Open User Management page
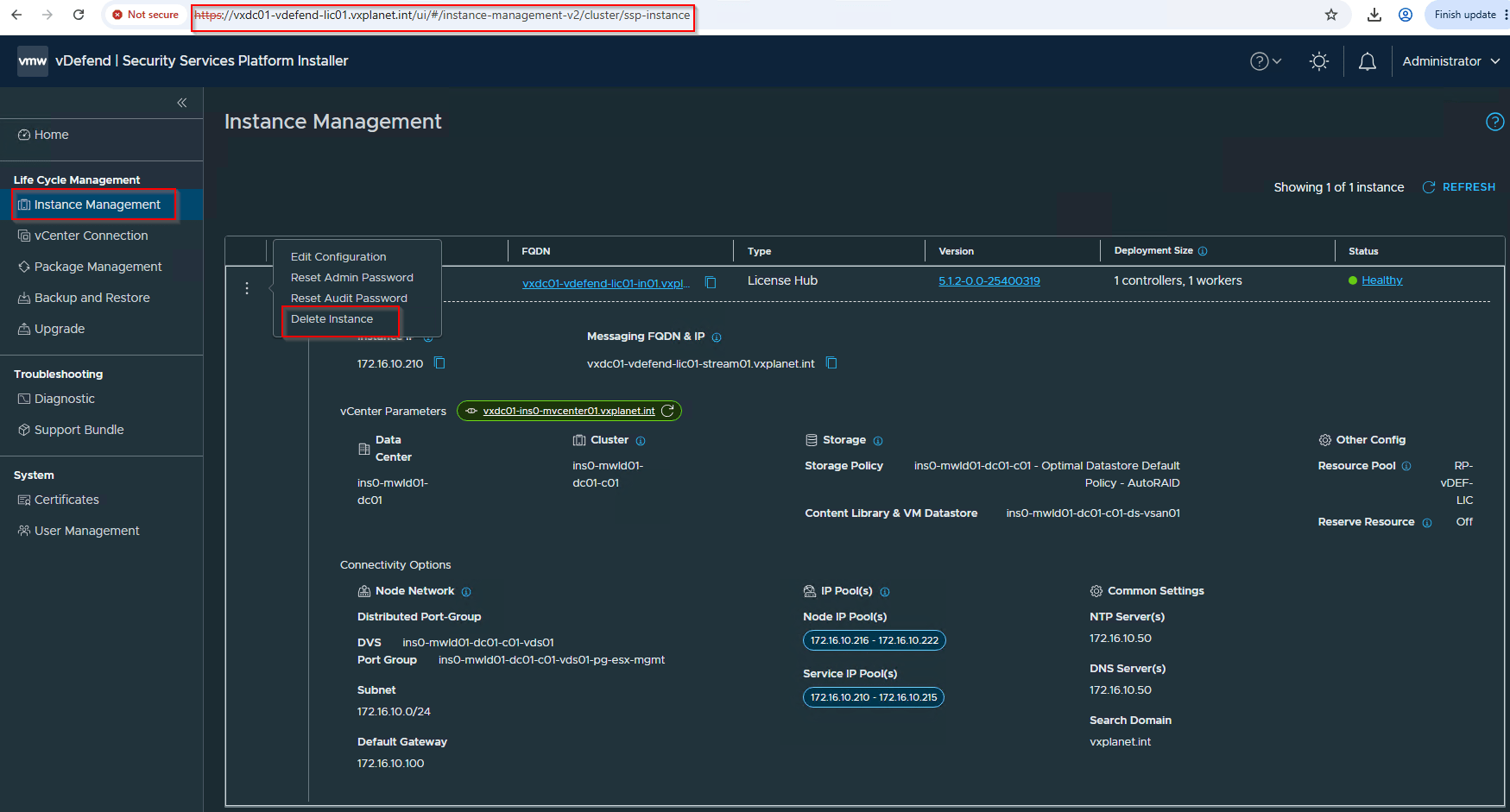This screenshot has width=1510, height=812. [x=79, y=531]
